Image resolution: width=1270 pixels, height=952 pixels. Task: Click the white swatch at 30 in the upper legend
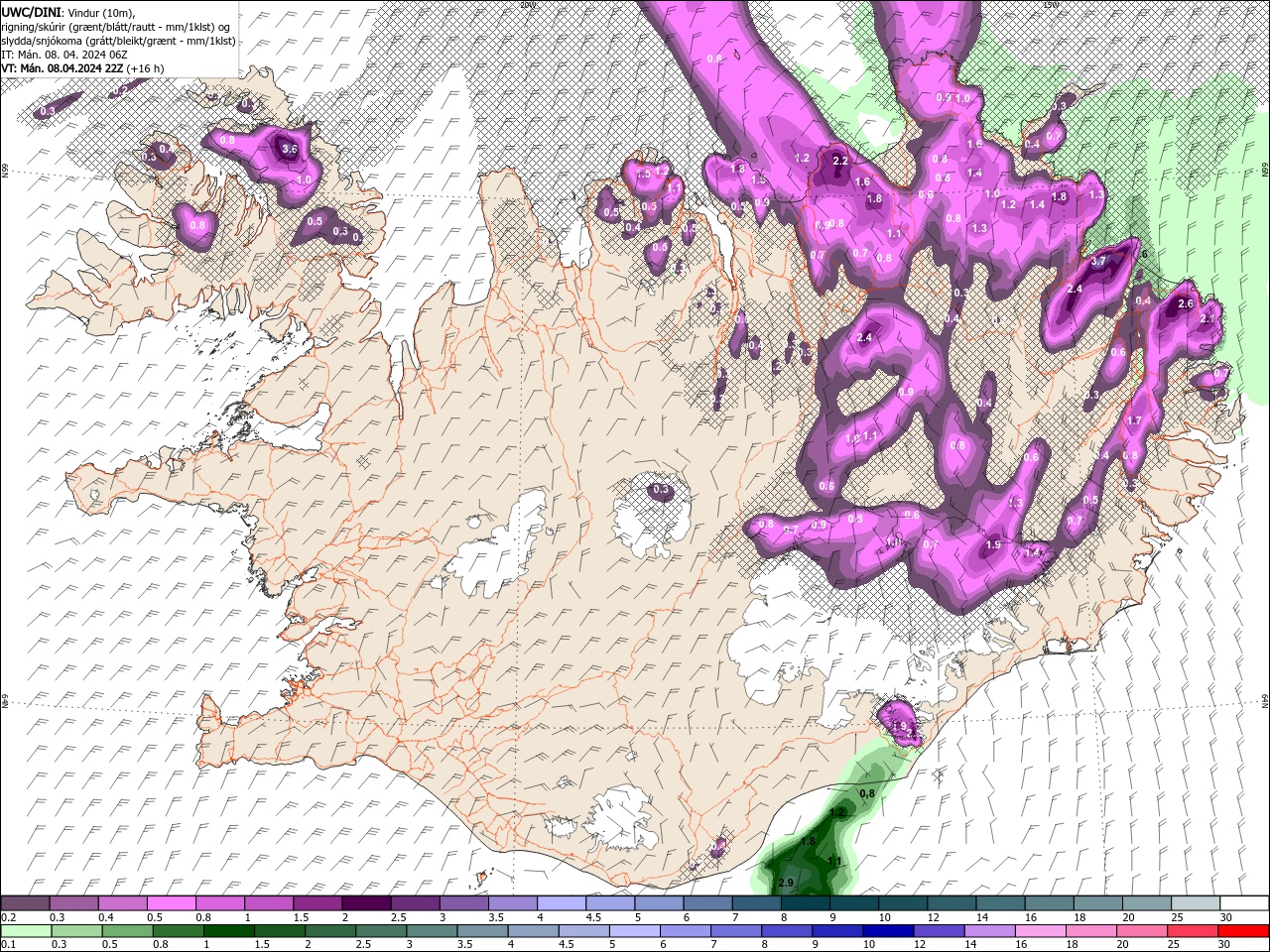tap(1244, 902)
